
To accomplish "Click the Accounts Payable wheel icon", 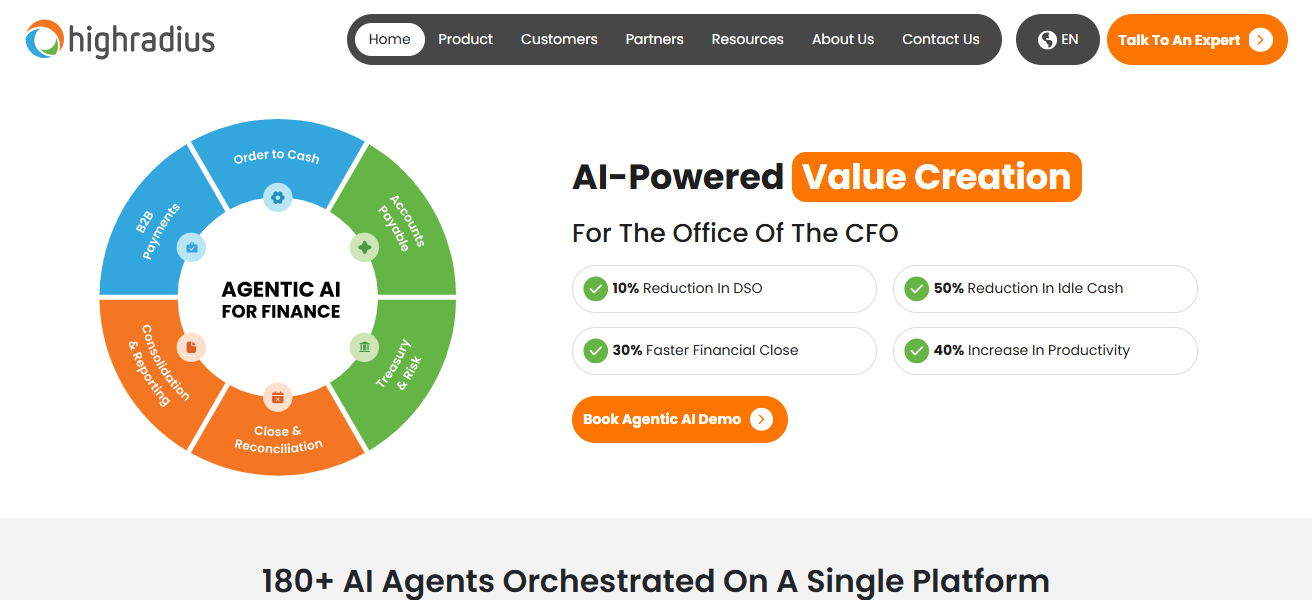I will click(x=364, y=247).
